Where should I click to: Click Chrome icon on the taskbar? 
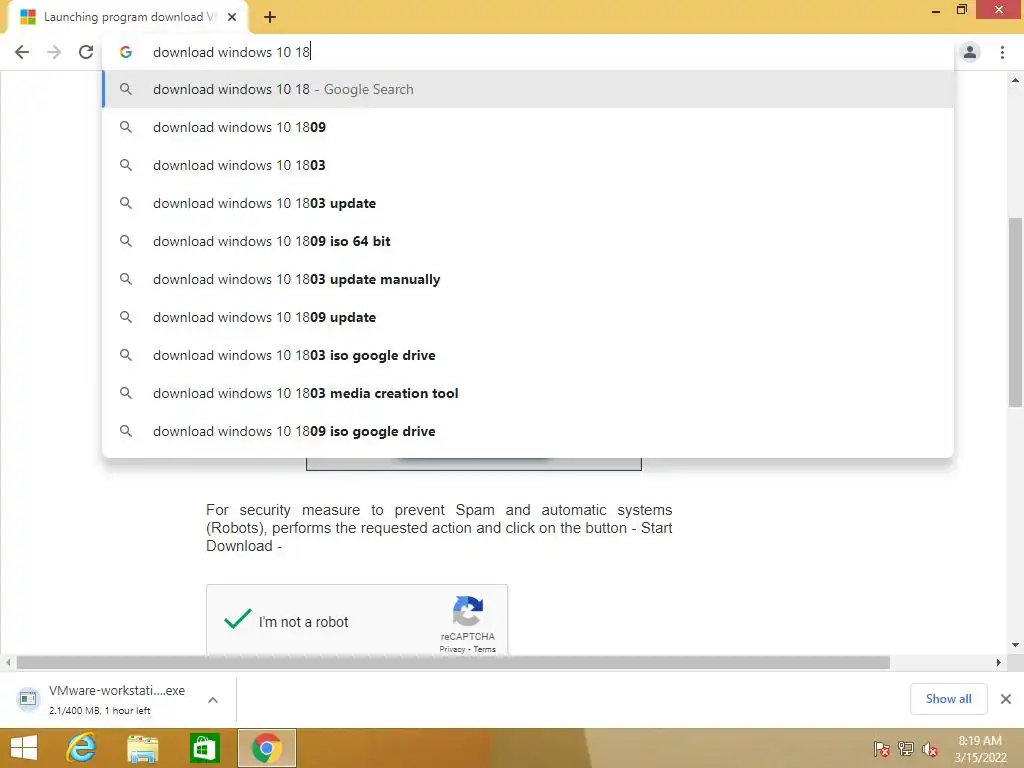pos(266,748)
